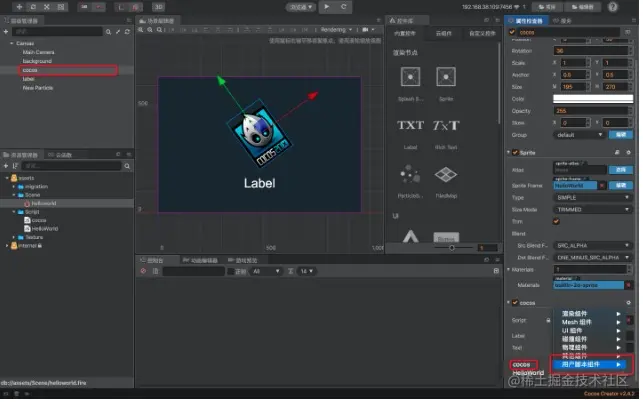Open console log level All dropdown

pos(266,272)
